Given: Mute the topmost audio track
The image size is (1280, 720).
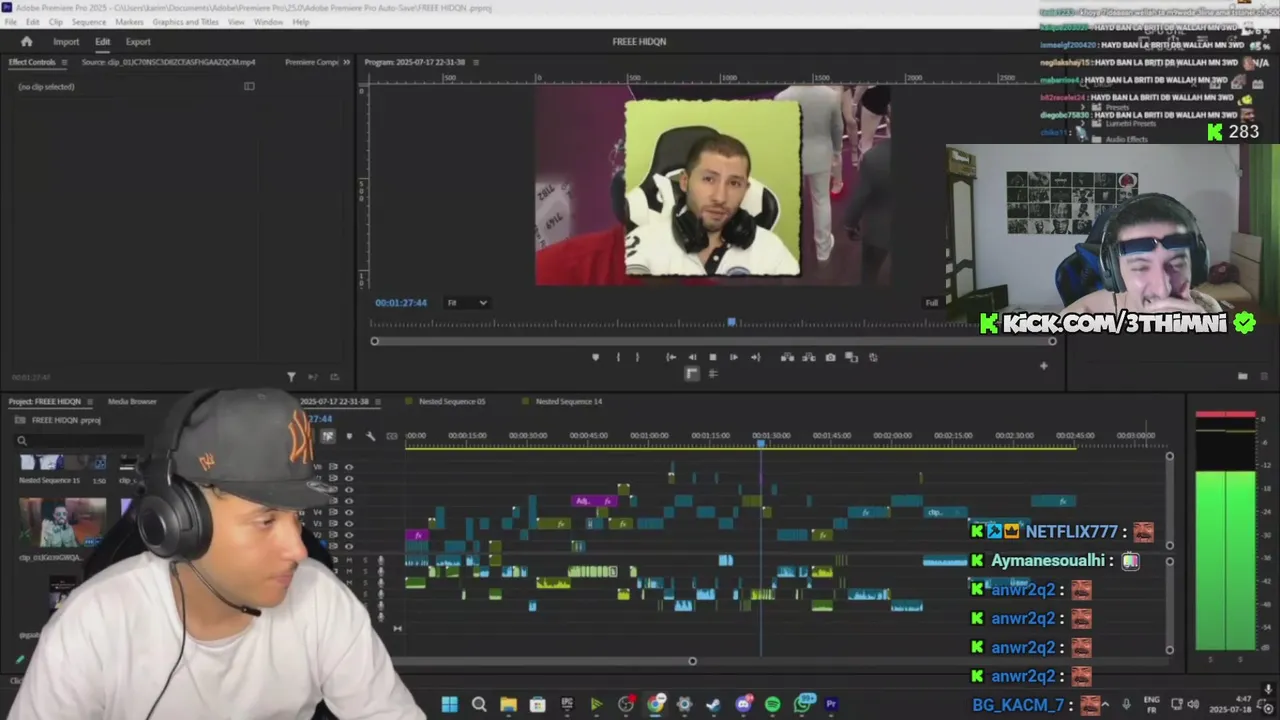Looking at the screenshot, I should [349, 560].
